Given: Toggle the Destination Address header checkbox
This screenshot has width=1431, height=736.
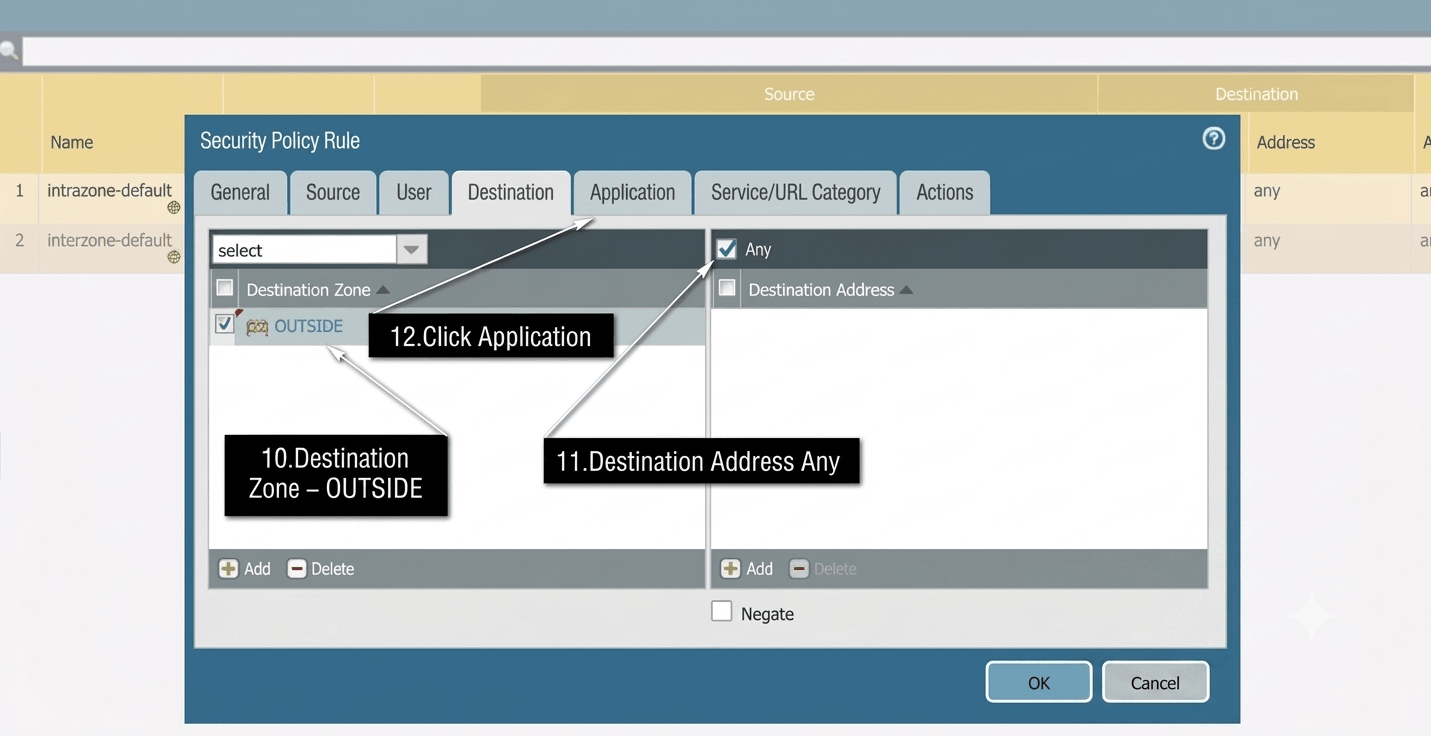Looking at the screenshot, I should tap(727, 288).
